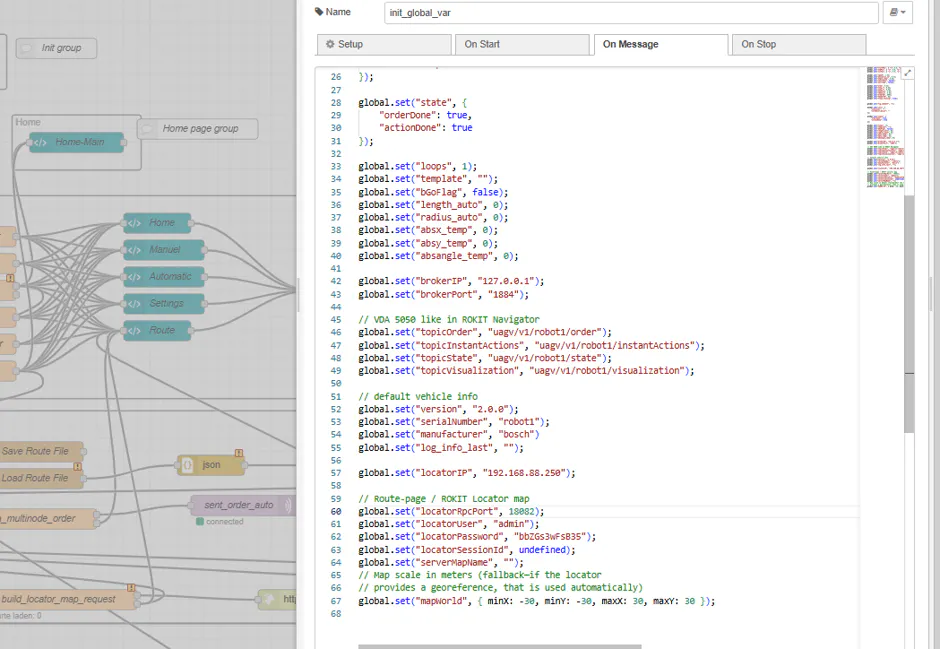Select the Home template node
The width and height of the screenshot is (940, 649).
pyautogui.click(x=157, y=223)
